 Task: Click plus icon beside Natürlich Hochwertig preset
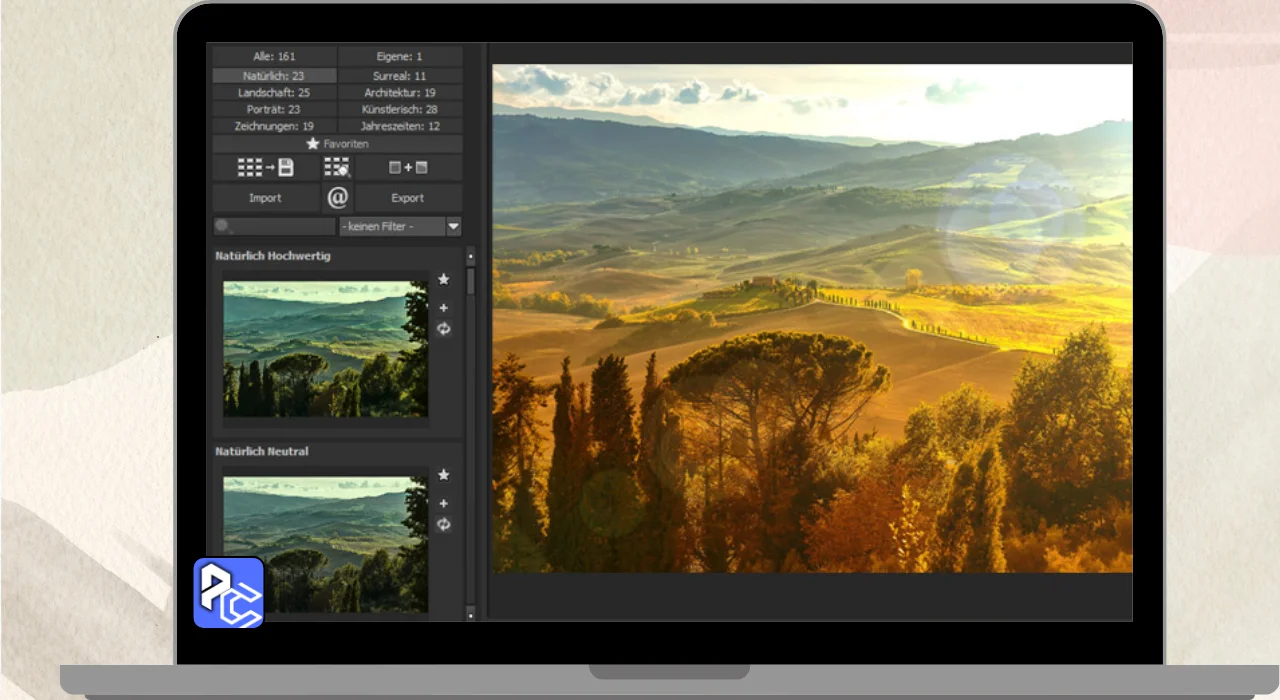[444, 308]
